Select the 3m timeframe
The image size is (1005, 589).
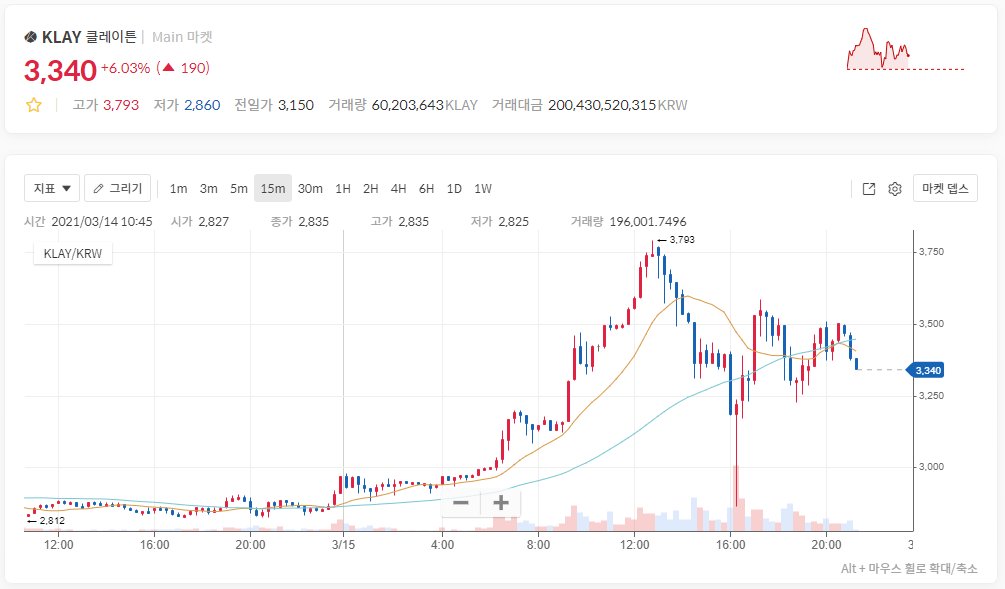click(208, 188)
